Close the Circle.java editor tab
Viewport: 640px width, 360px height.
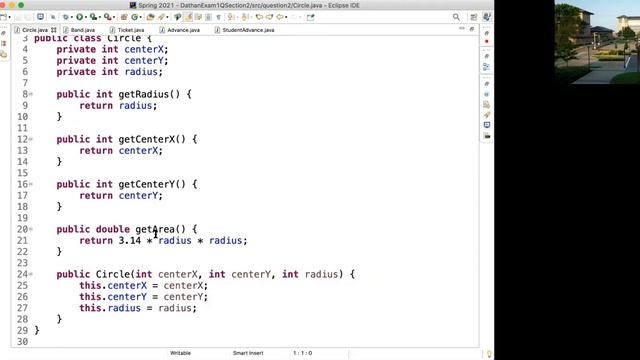54,30
